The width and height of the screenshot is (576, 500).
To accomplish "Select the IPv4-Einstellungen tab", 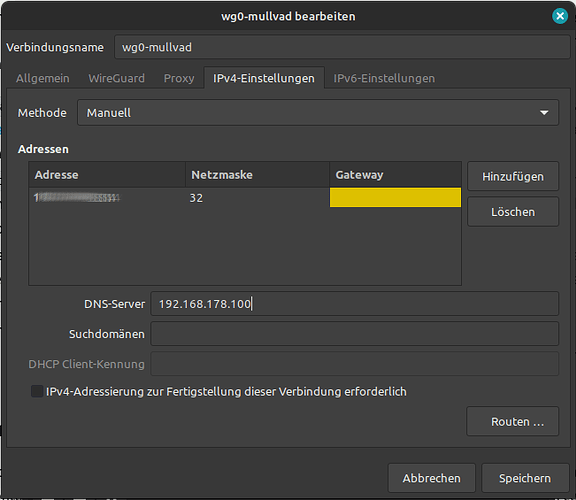I will 264,78.
